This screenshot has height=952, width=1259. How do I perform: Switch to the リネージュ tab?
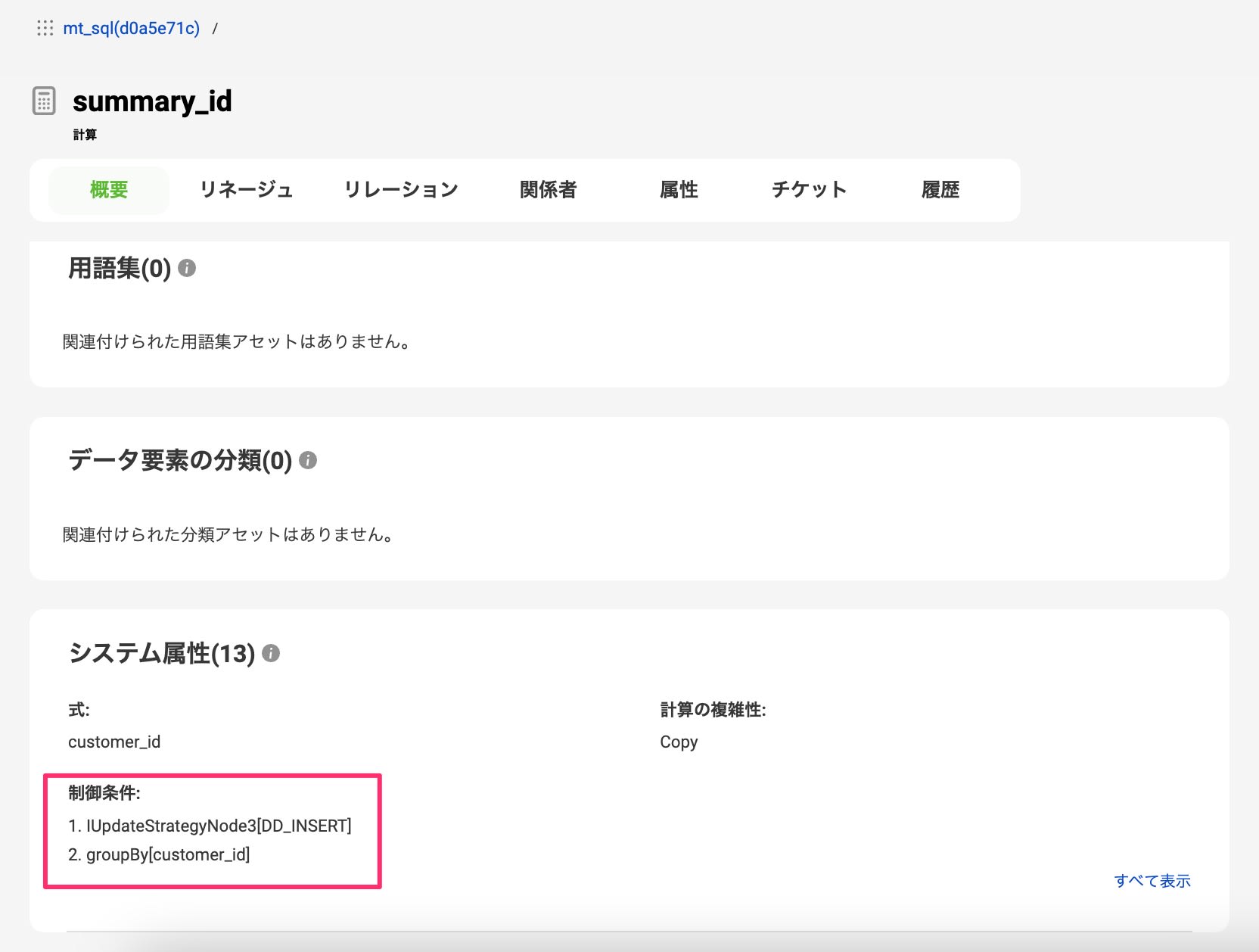pos(246,190)
